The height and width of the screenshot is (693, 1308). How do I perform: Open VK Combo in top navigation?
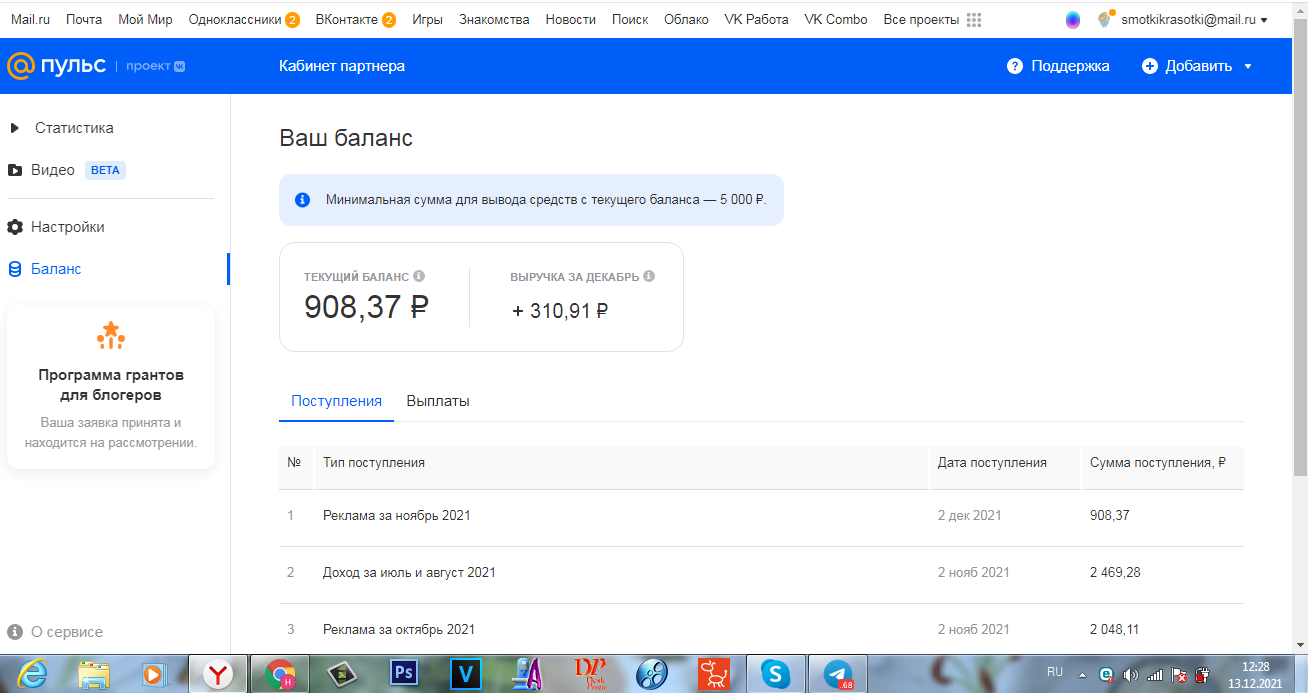point(836,19)
